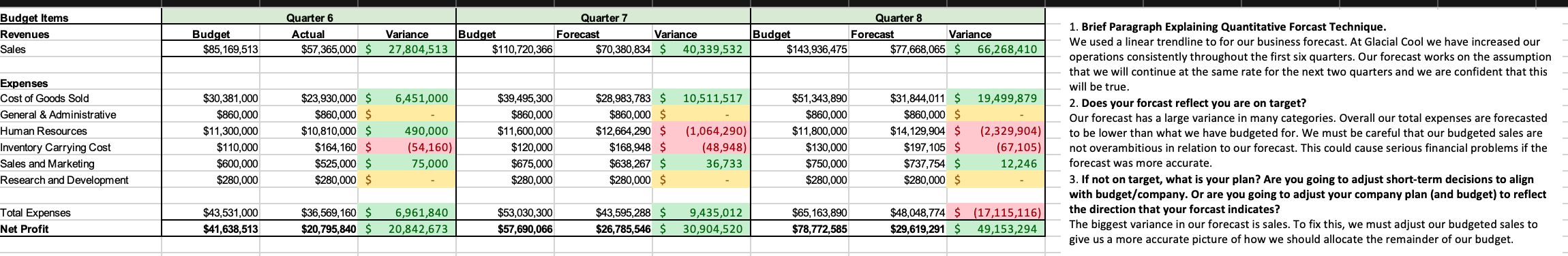1568x256 pixels.
Task: Click the variance cell 10,511,517
Action: (x=702, y=99)
